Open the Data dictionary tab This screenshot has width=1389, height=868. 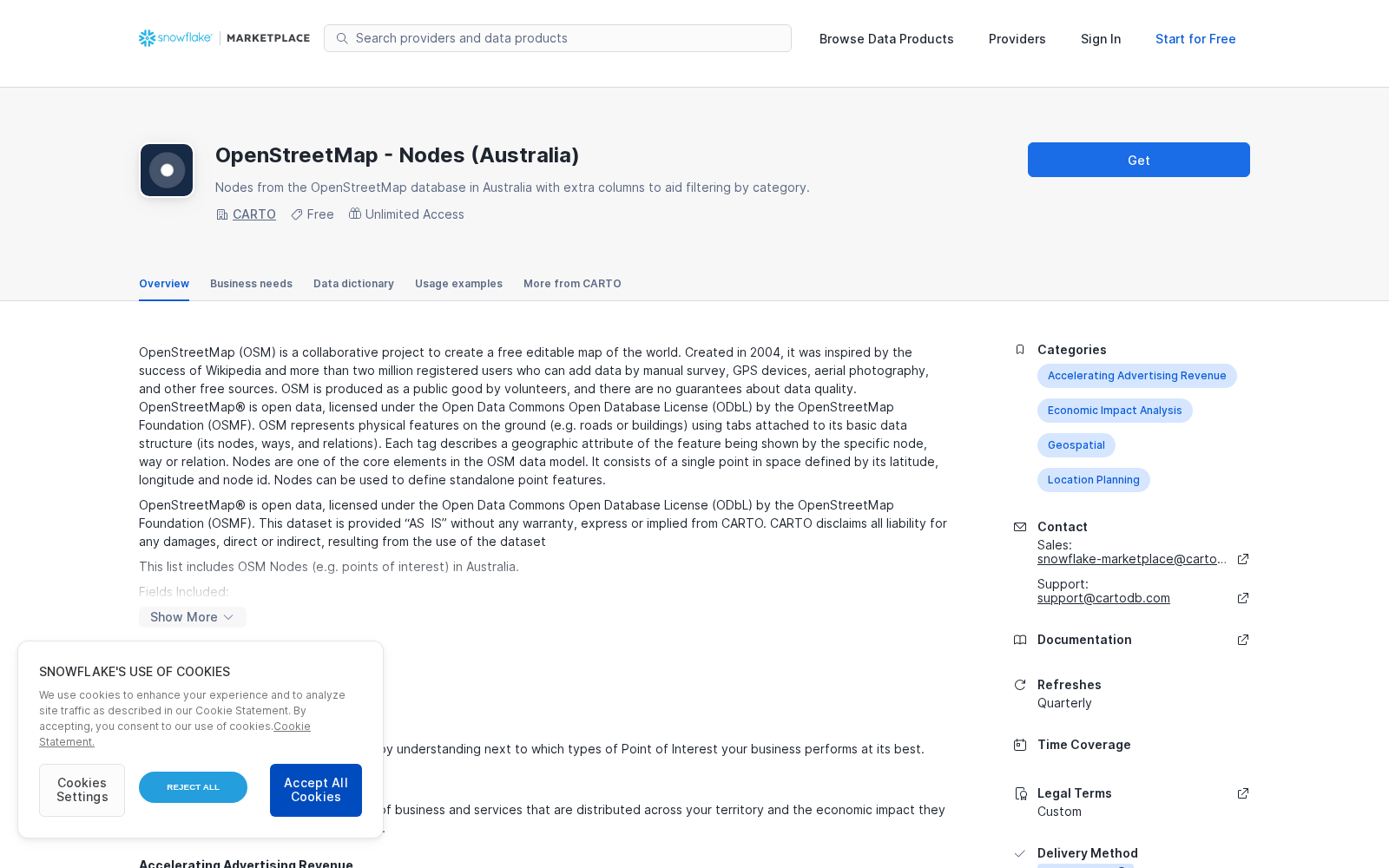click(x=353, y=284)
